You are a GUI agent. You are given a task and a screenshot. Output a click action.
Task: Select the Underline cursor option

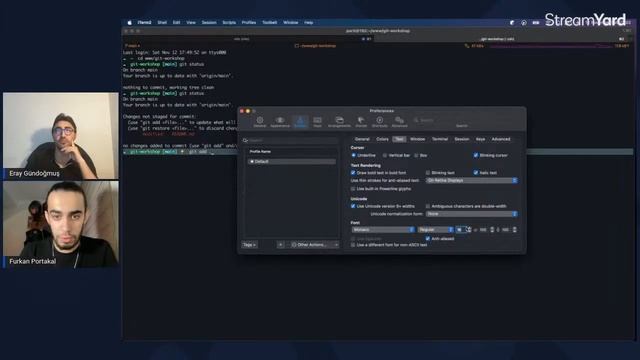pyautogui.click(x=353, y=156)
